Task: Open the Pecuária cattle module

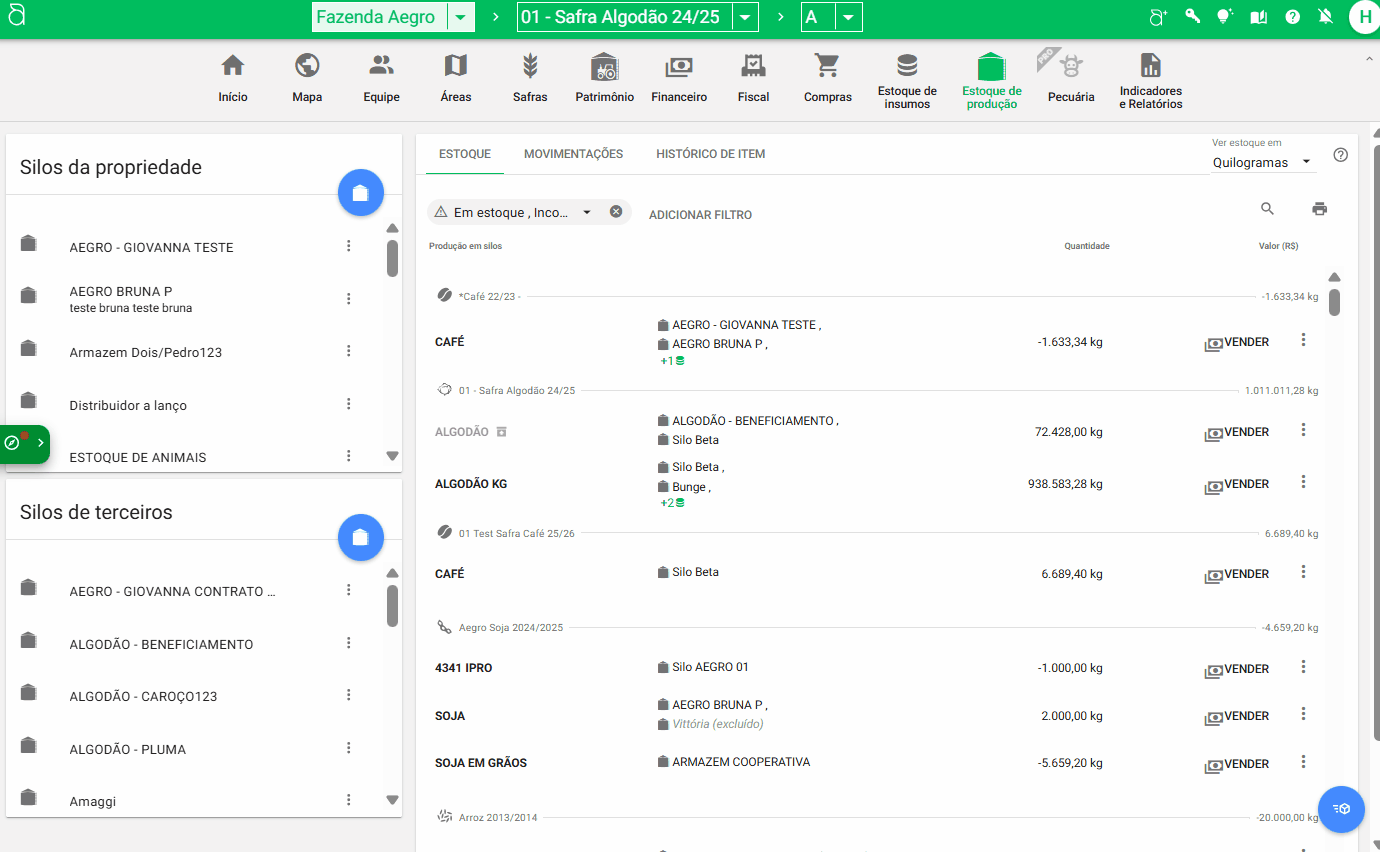Action: 1071,78
